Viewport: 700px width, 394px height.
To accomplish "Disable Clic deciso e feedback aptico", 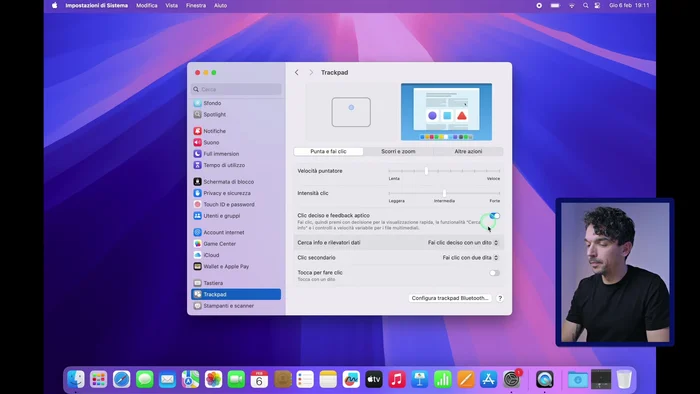I will coord(494,216).
